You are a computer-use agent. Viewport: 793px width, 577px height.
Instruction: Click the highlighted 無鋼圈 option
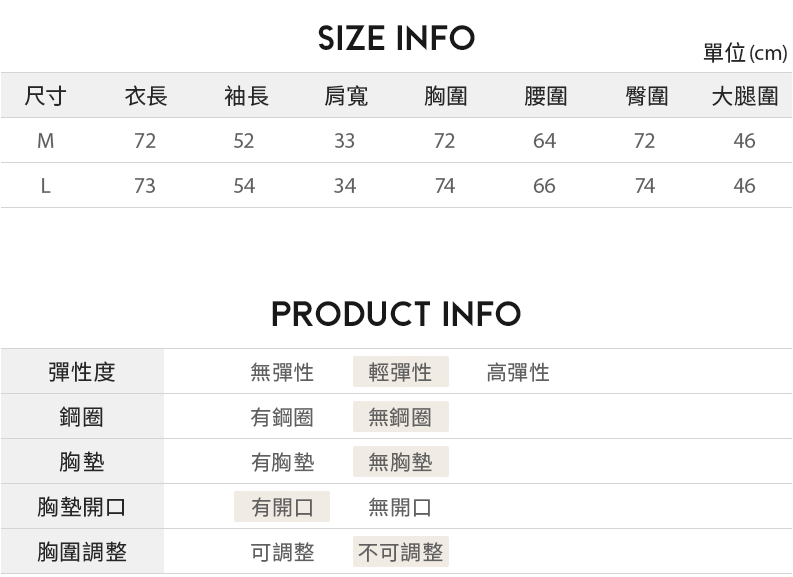point(400,418)
